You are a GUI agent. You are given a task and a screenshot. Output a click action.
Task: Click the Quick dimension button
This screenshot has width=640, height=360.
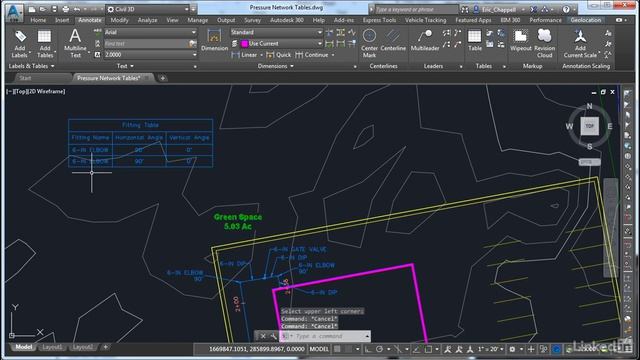pos(279,55)
